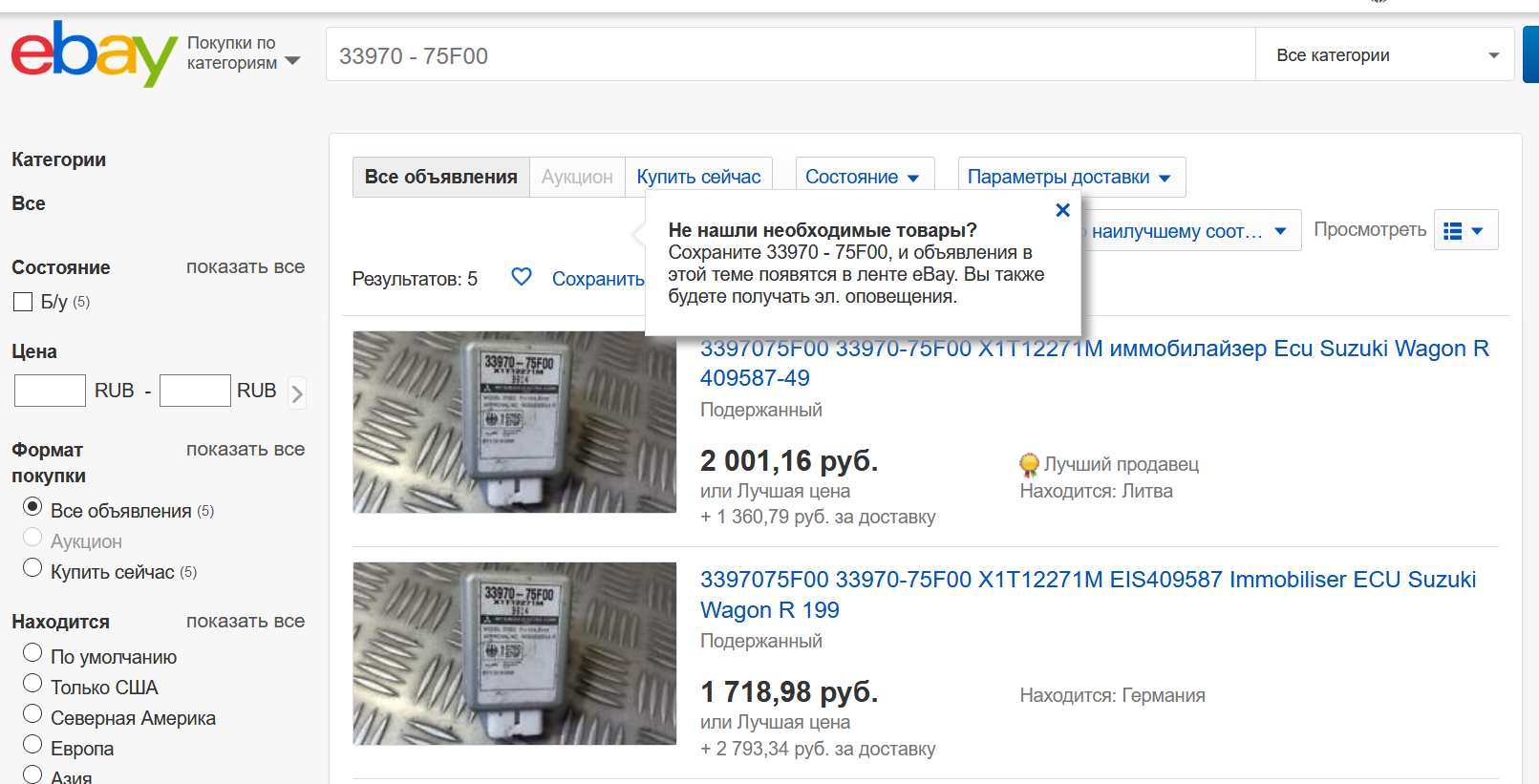Screen dimensions: 1539x784
Task: Click Результатов: 5 text
Action: pyautogui.click(x=415, y=279)
